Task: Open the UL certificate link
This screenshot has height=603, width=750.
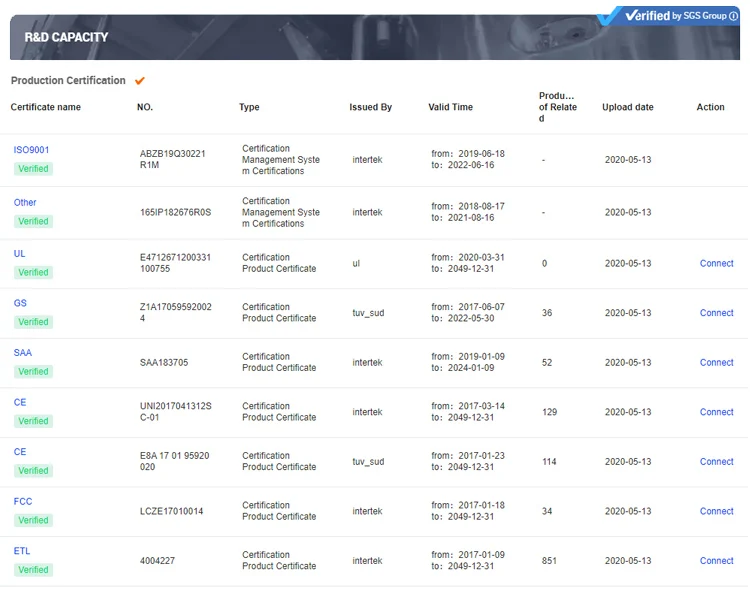Action: 19,253
